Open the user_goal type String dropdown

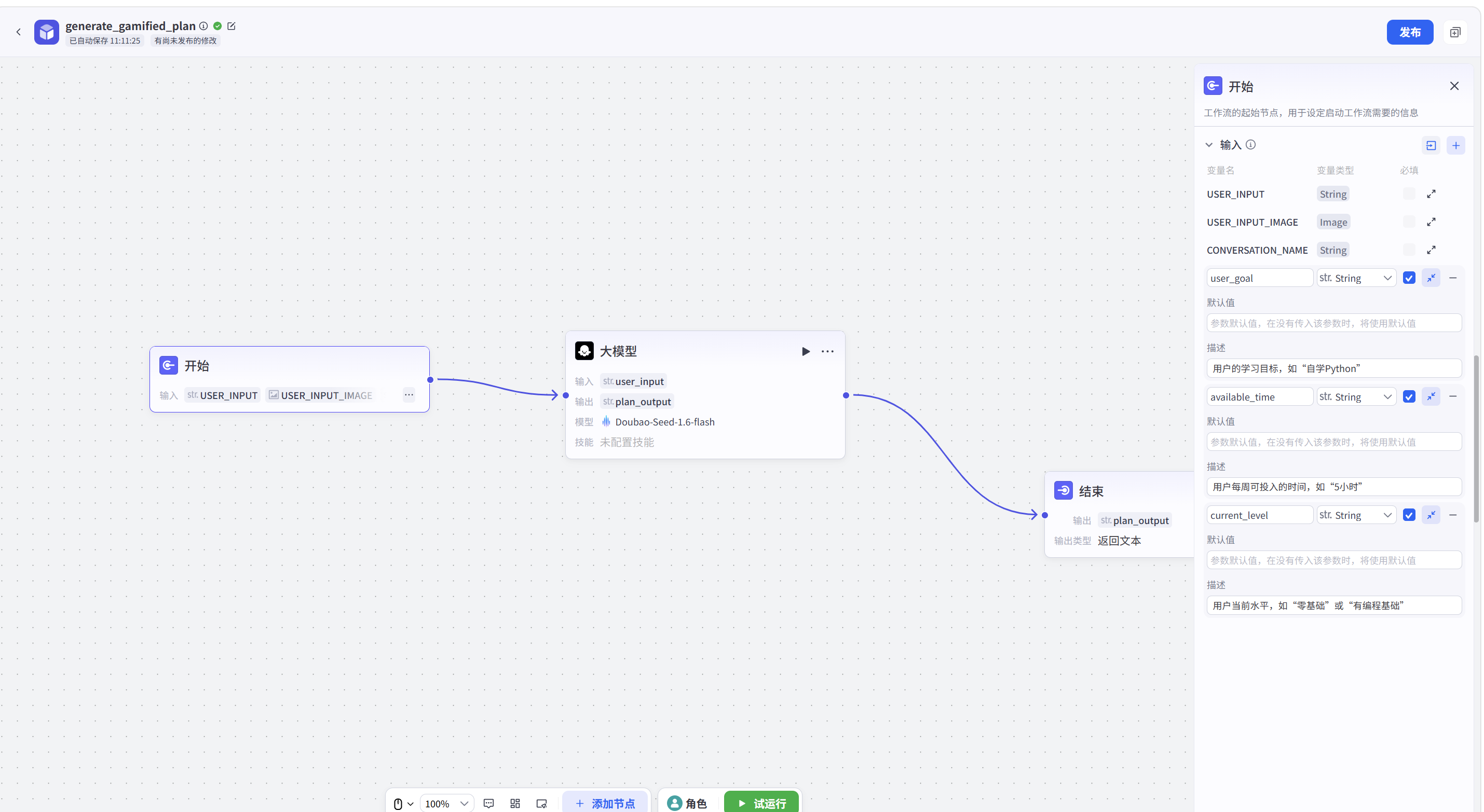point(1356,278)
